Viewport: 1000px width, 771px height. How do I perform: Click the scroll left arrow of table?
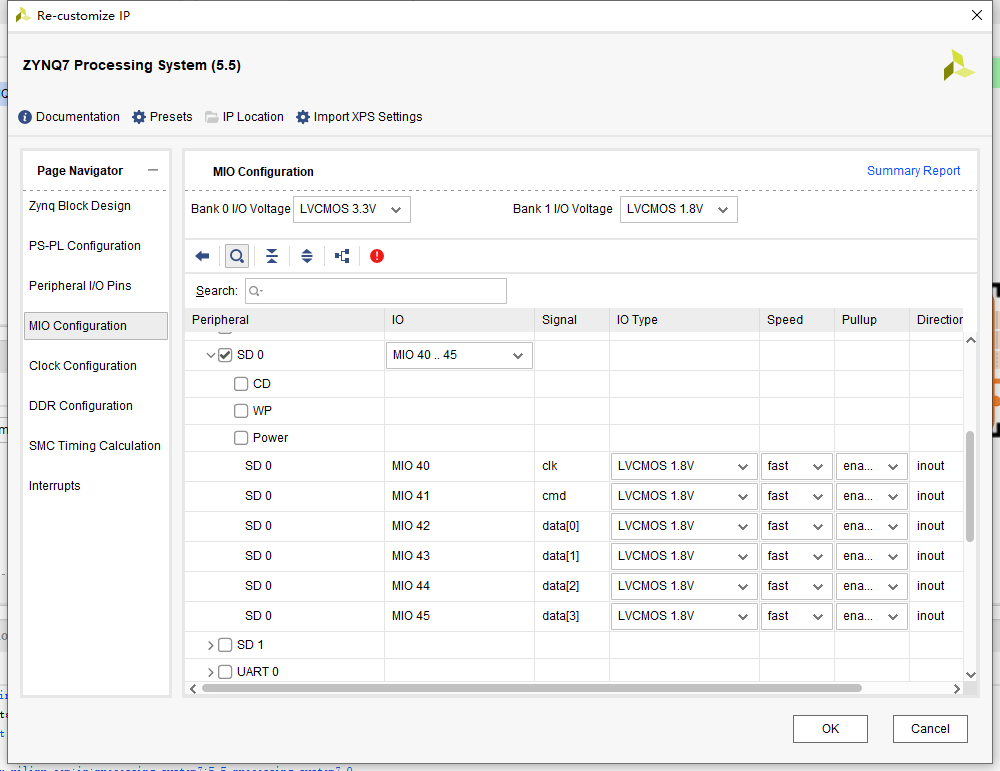click(x=193, y=689)
